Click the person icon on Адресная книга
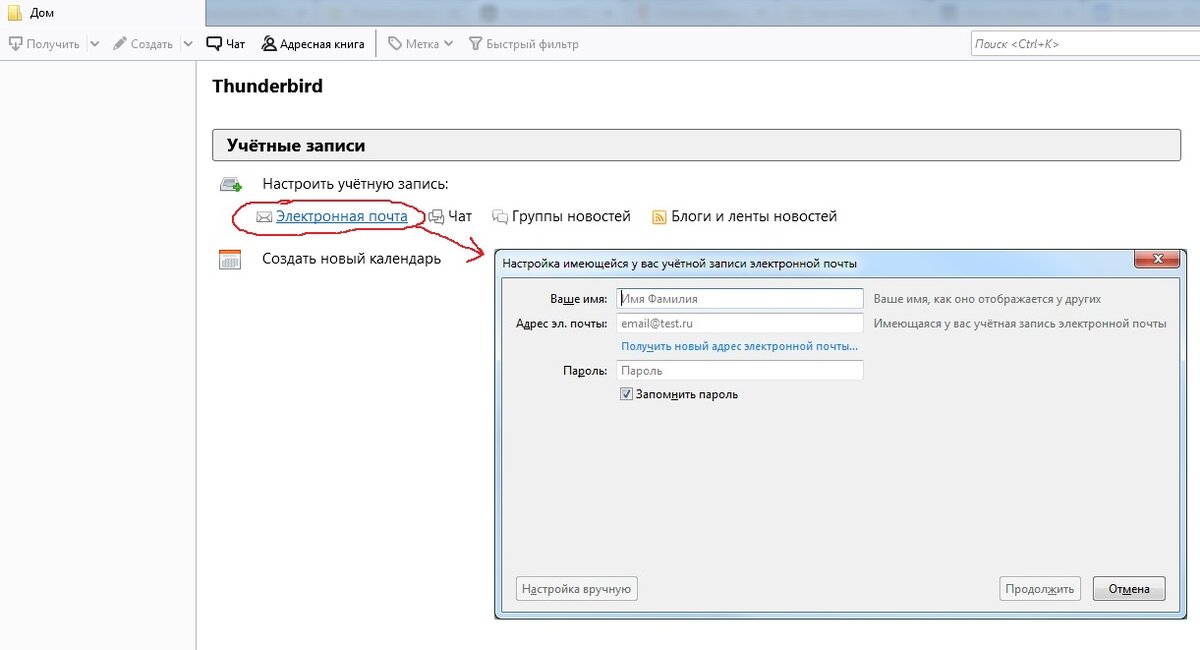 [268, 44]
